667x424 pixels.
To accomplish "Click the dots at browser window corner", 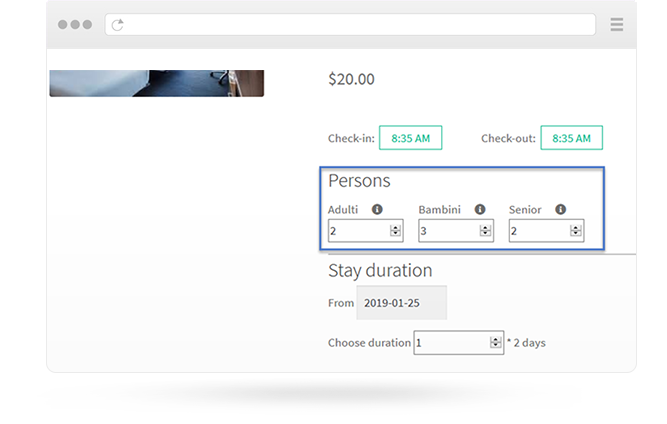I will [75, 25].
